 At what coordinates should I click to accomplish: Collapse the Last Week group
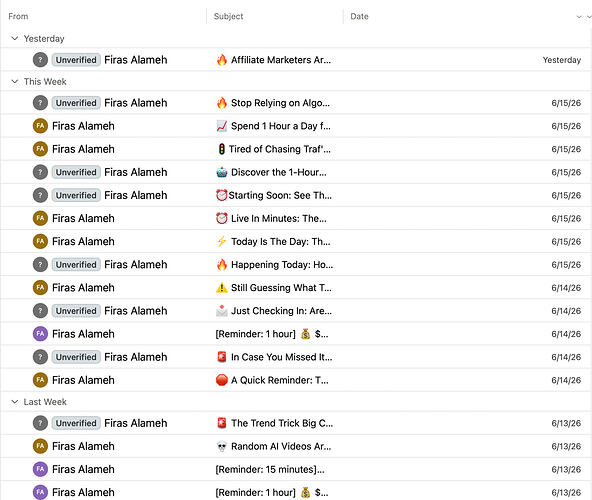pyautogui.click(x=15, y=402)
